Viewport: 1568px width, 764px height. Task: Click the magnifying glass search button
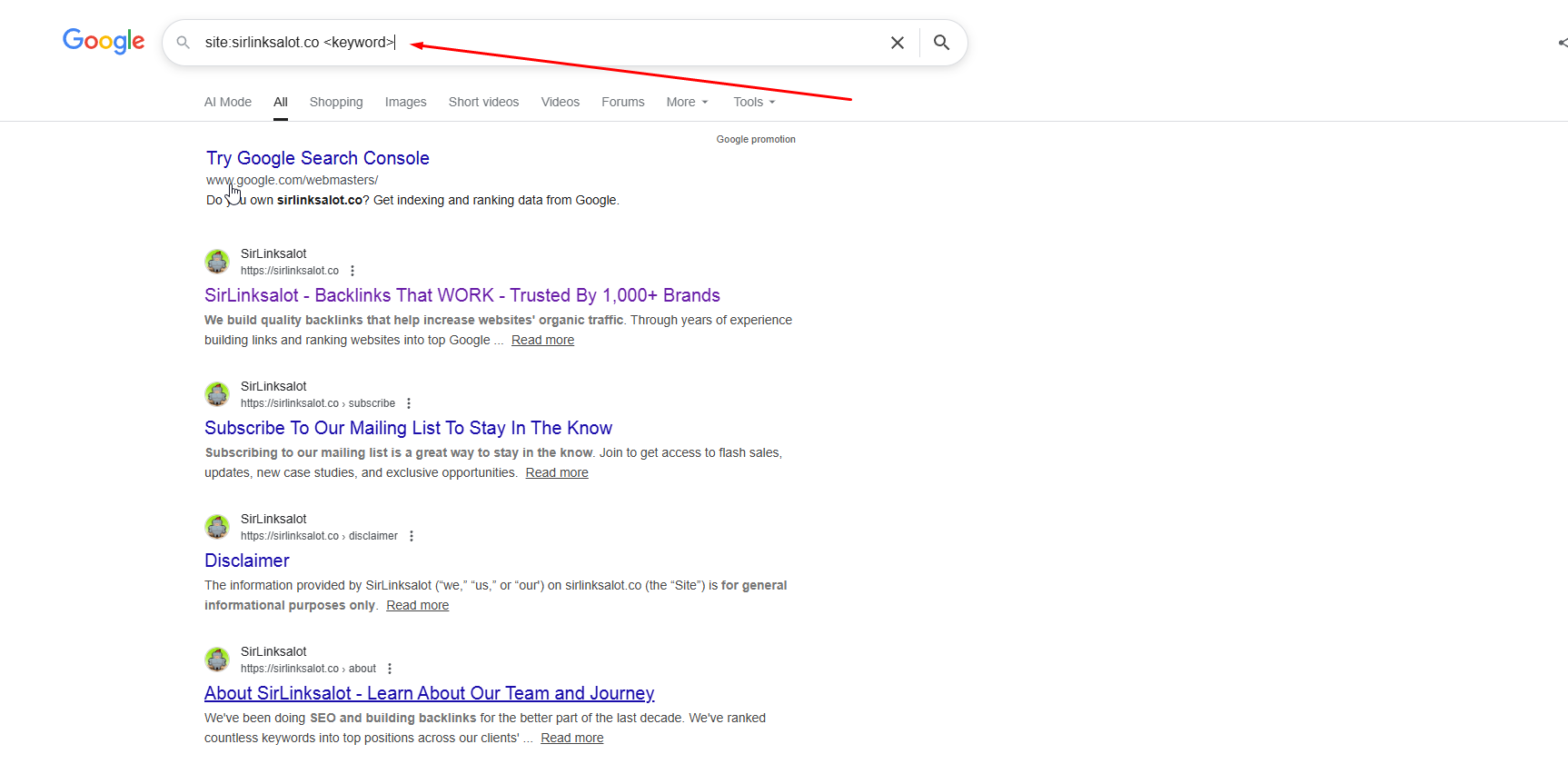point(941,43)
